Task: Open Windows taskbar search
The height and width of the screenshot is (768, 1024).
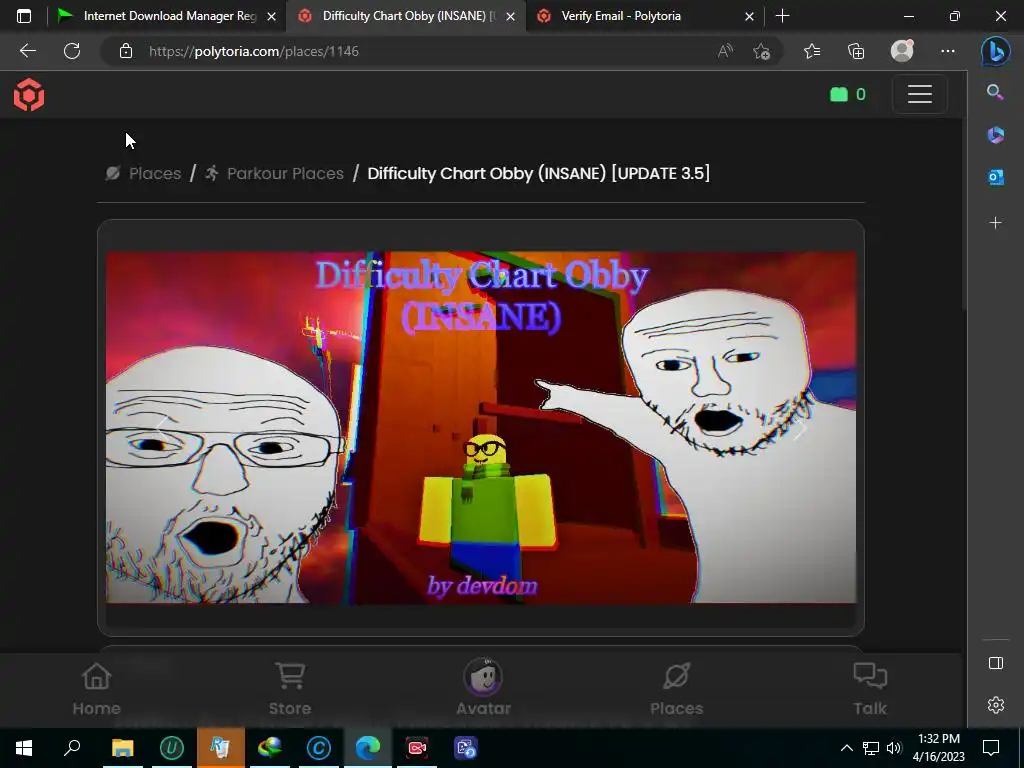Action: [72, 748]
